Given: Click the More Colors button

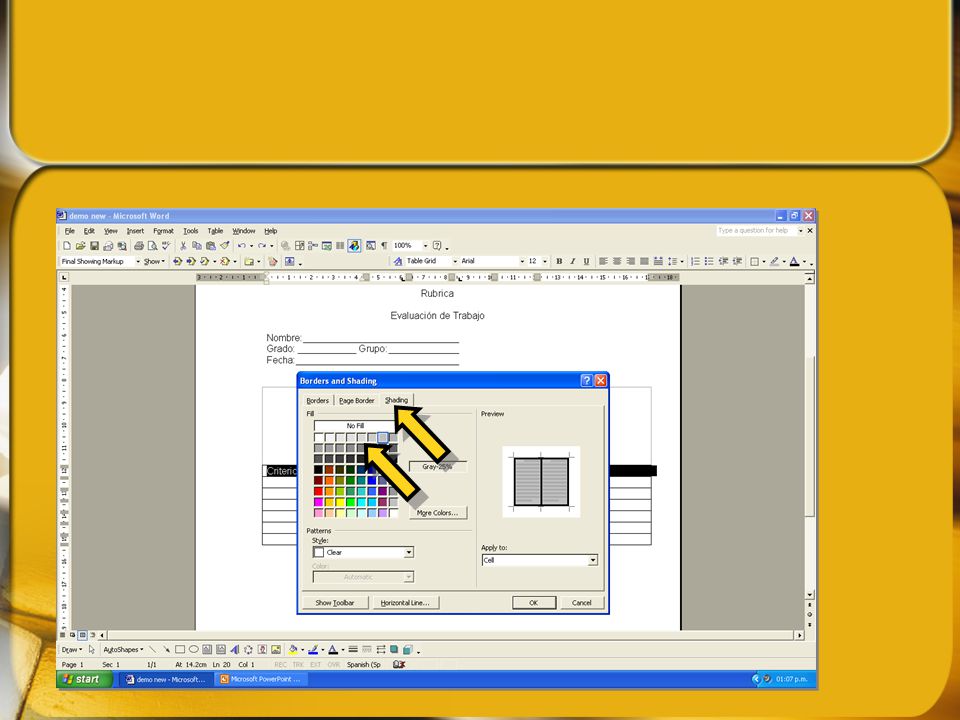Looking at the screenshot, I should [x=438, y=512].
